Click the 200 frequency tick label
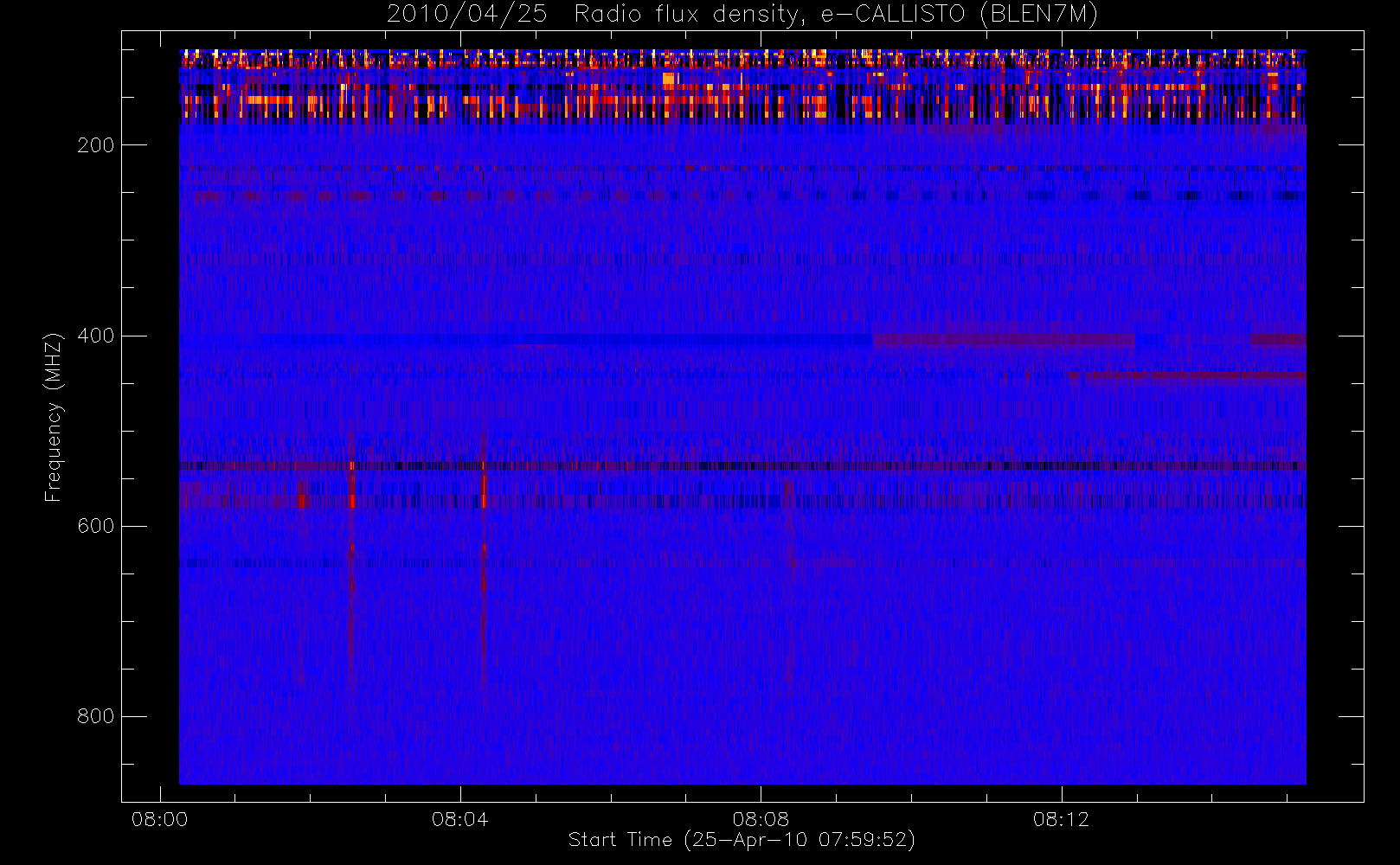Image resolution: width=1400 pixels, height=865 pixels. pyautogui.click(x=95, y=145)
